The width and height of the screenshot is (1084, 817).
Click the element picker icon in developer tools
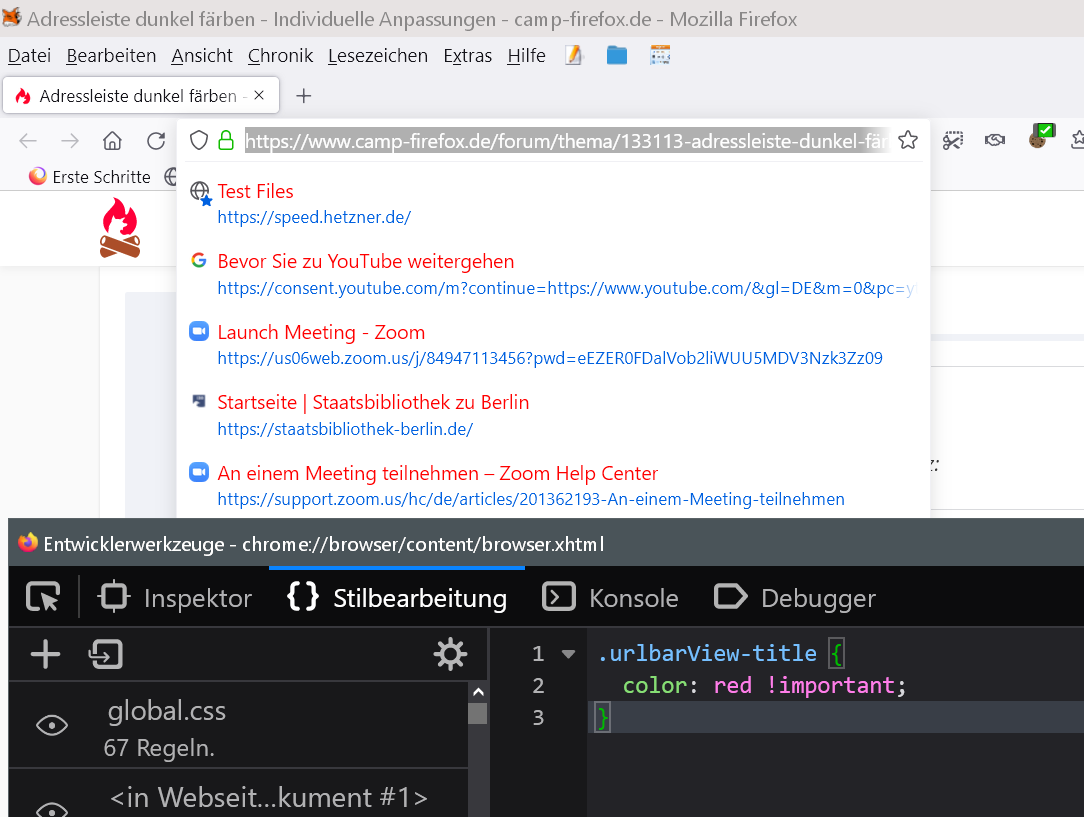click(x=43, y=598)
